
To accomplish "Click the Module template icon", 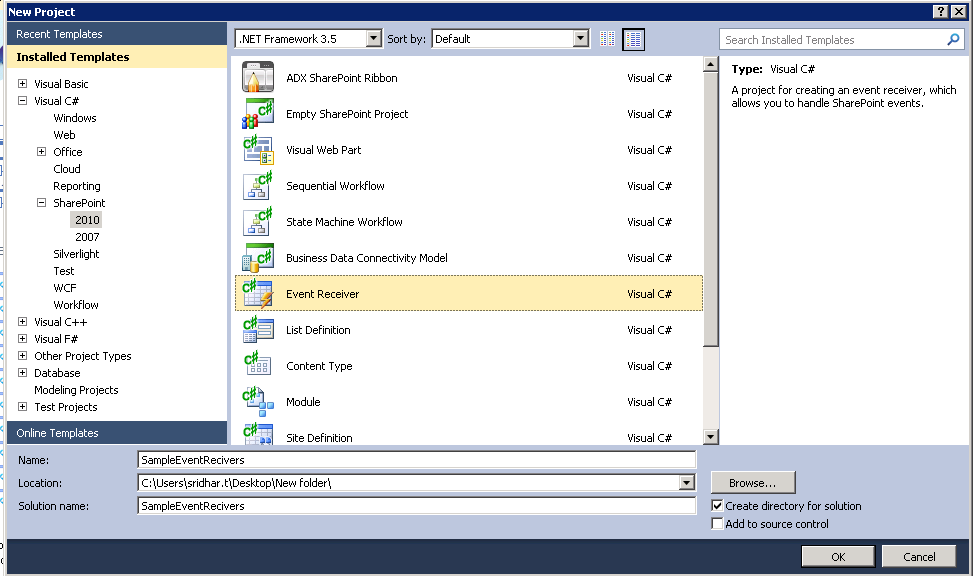I will pos(256,401).
